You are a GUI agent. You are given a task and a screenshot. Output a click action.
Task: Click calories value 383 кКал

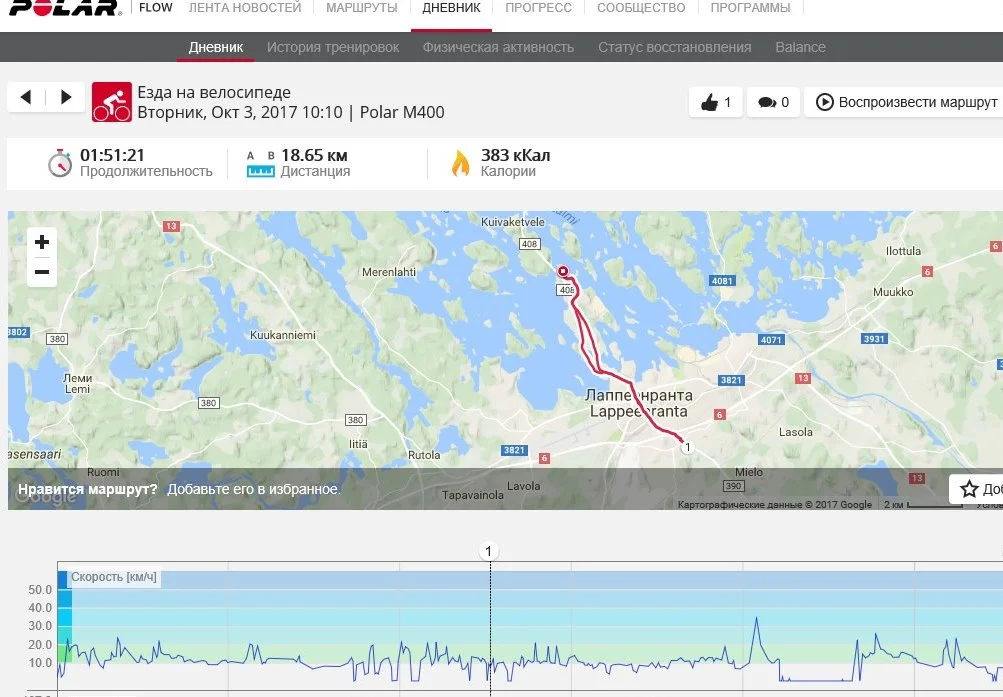pos(515,155)
